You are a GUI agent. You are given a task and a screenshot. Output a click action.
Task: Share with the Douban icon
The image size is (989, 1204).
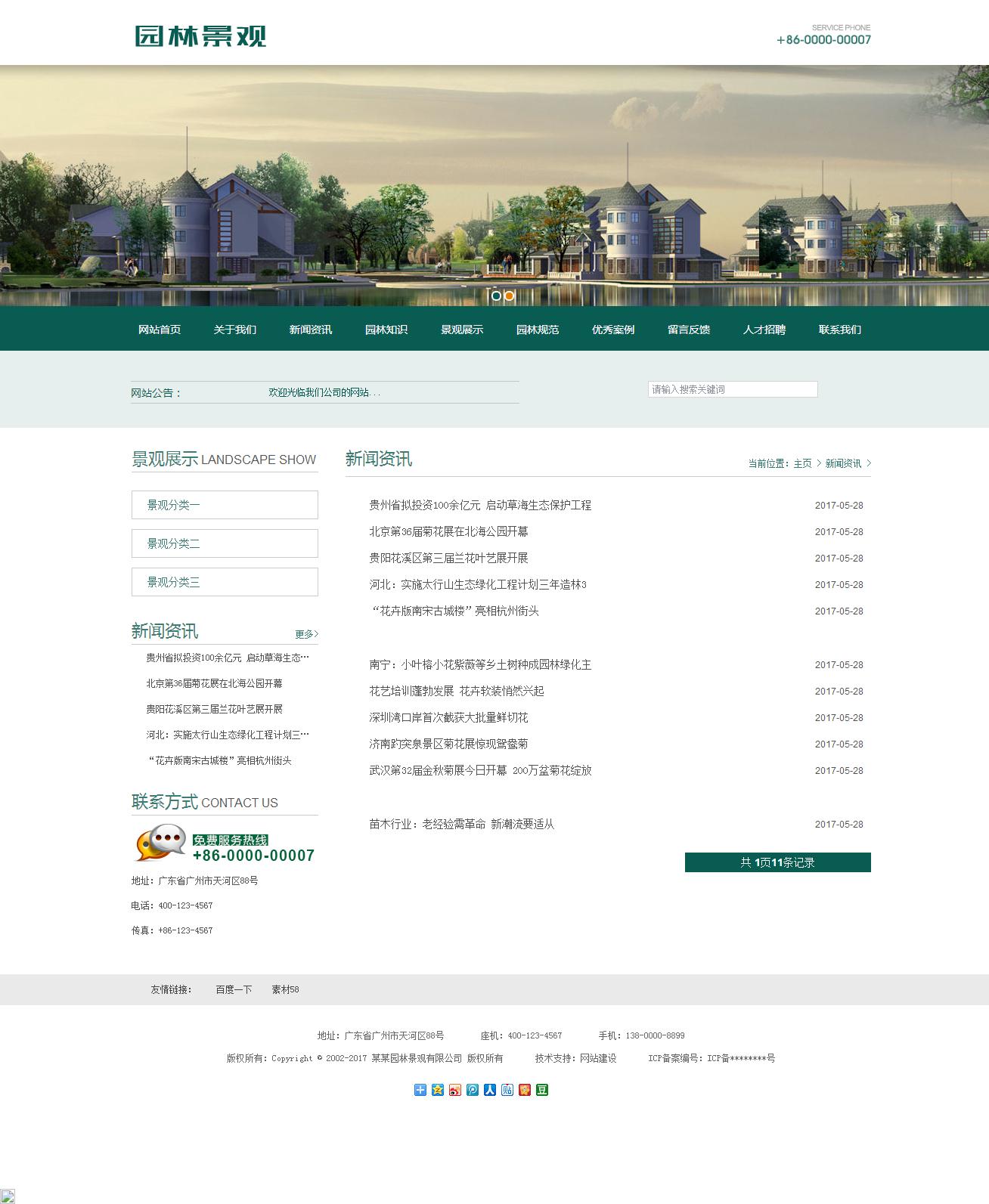tap(542, 1089)
